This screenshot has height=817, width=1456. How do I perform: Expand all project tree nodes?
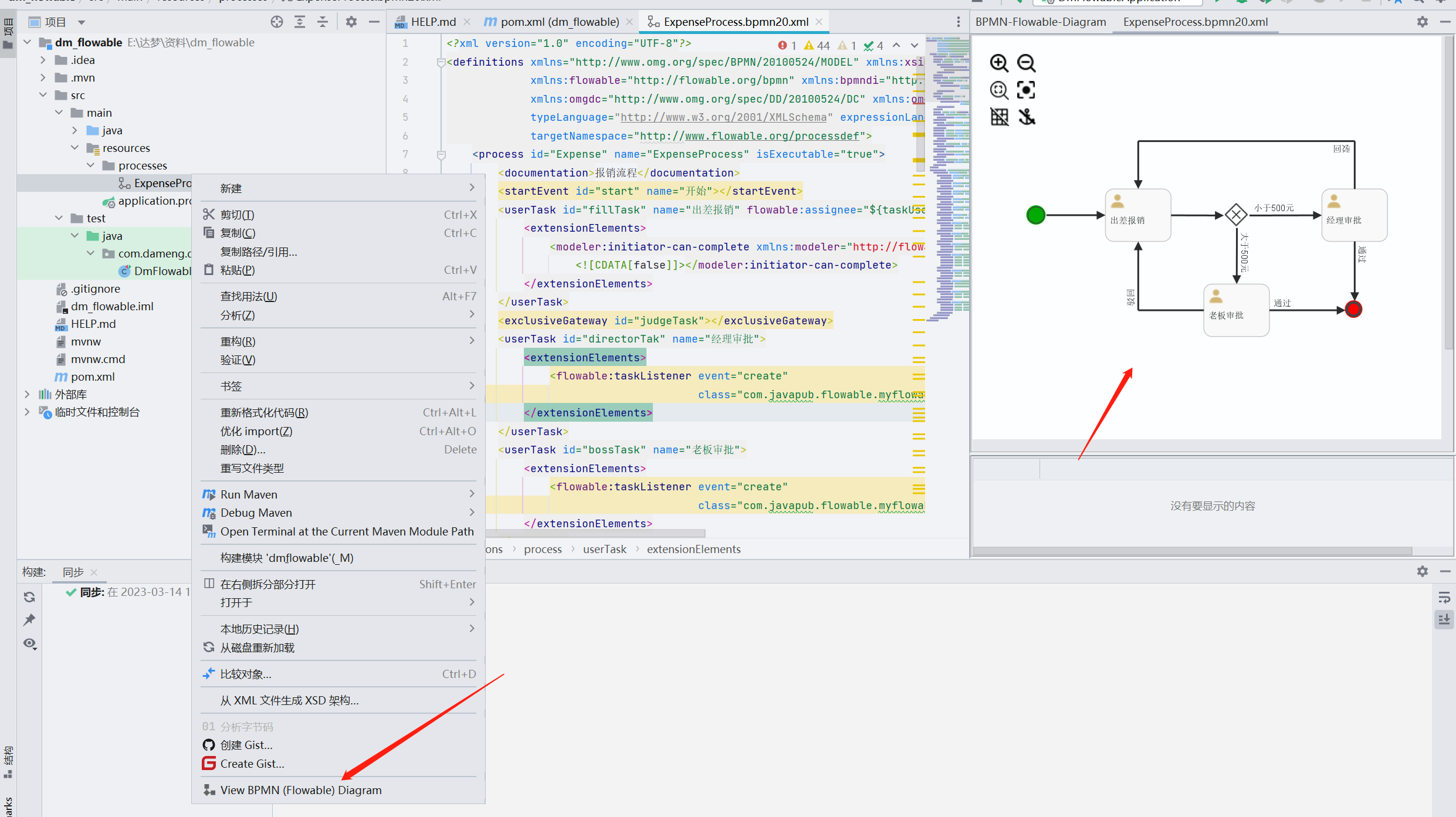pyautogui.click(x=300, y=22)
